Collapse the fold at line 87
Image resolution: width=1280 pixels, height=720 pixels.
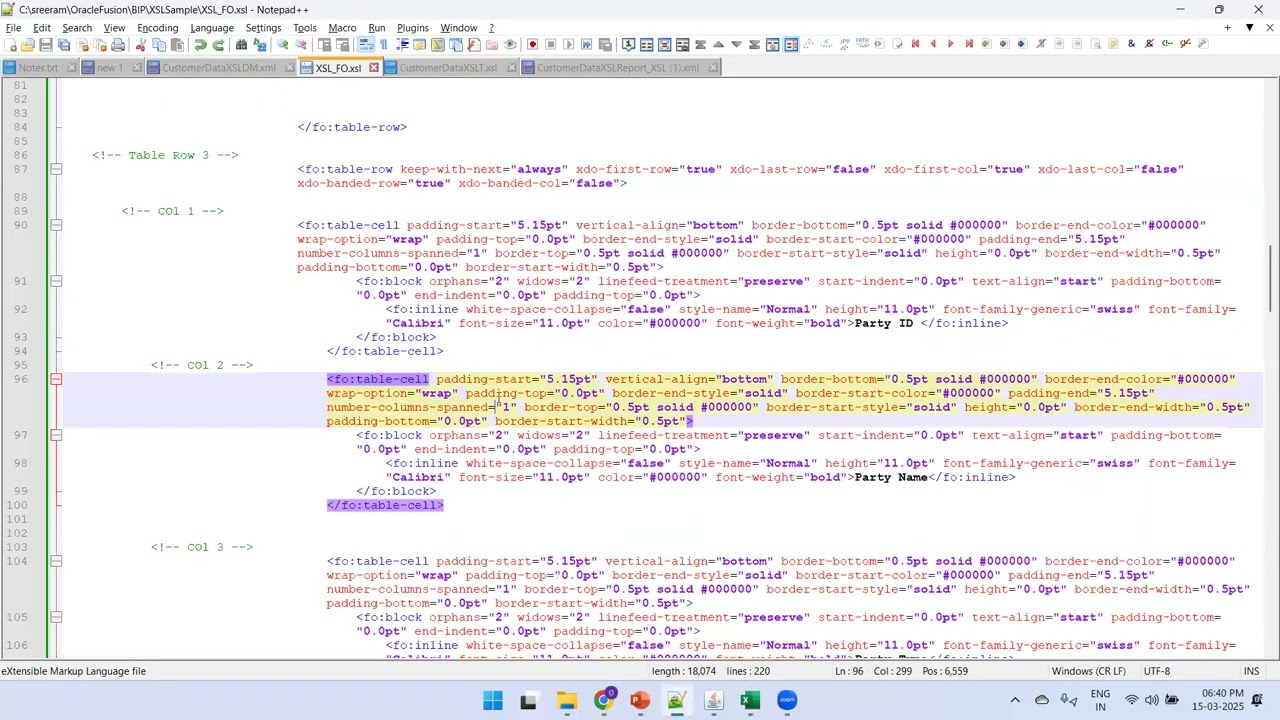tap(56, 169)
